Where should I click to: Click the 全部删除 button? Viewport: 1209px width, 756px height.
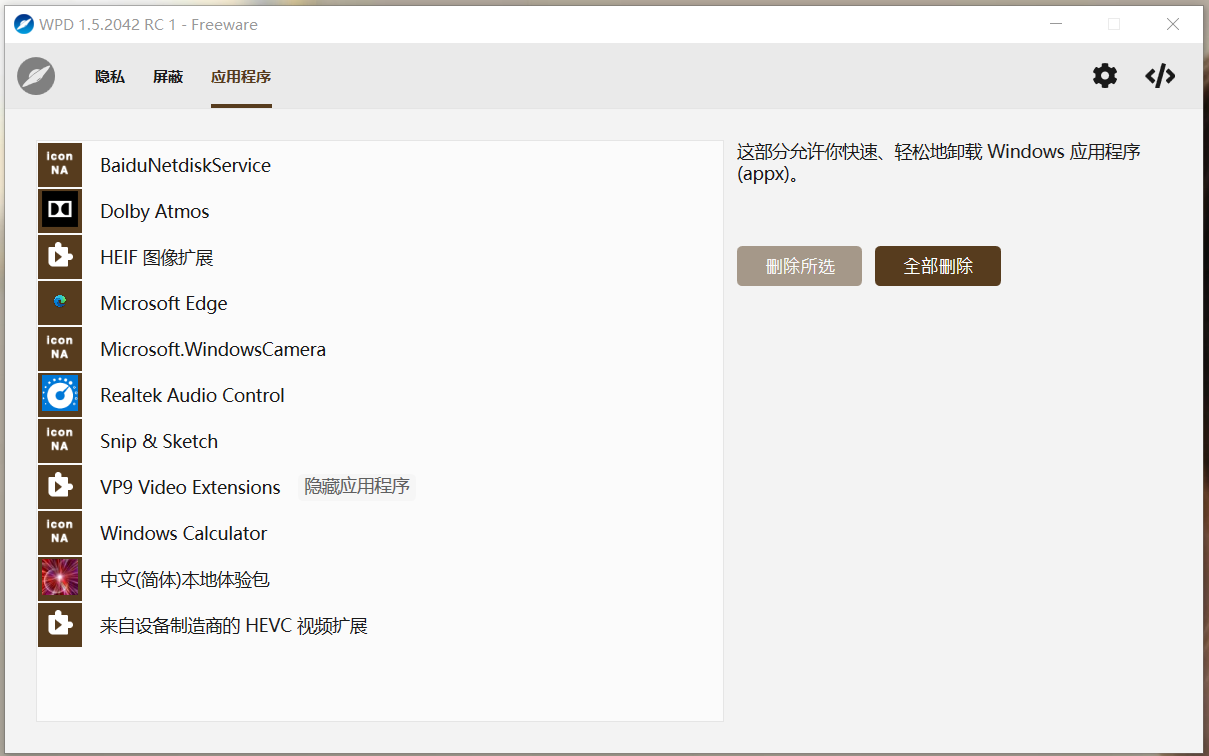tap(938, 266)
